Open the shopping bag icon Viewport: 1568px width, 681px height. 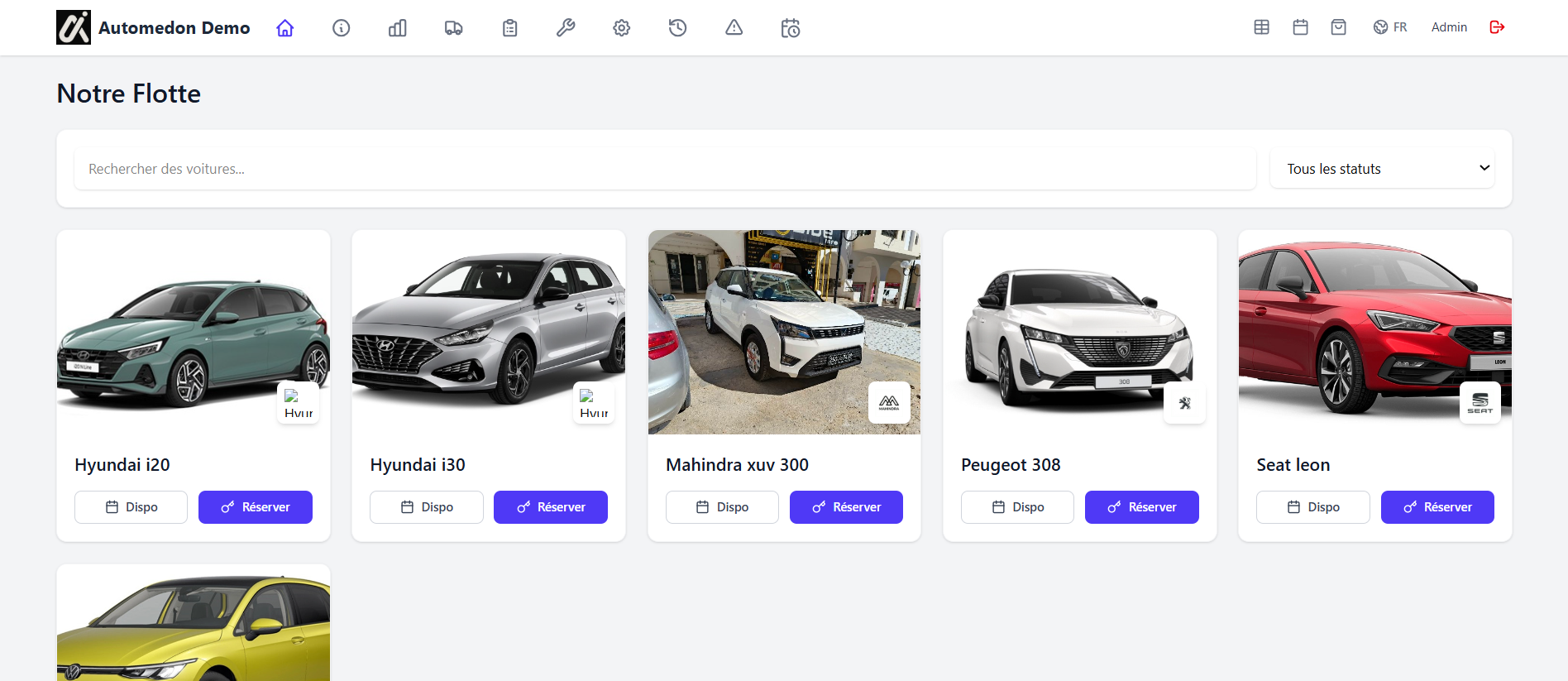pyautogui.click(x=1339, y=27)
